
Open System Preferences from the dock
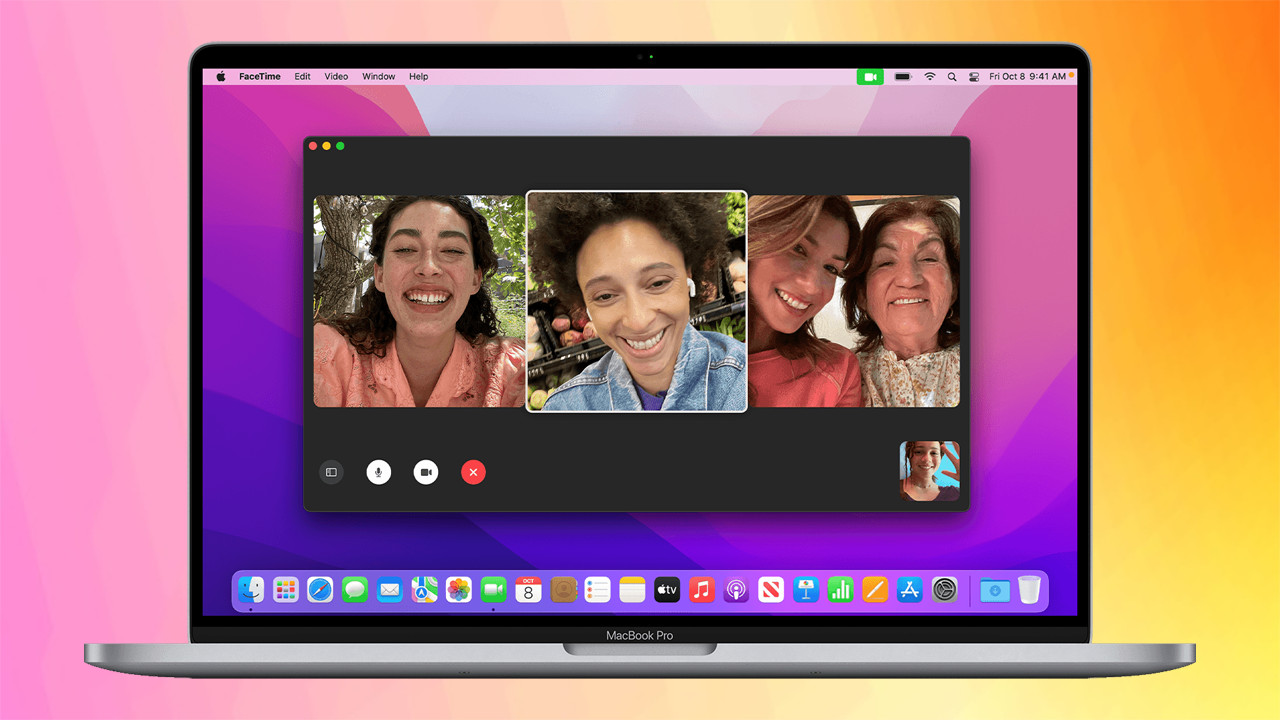click(945, 590)
